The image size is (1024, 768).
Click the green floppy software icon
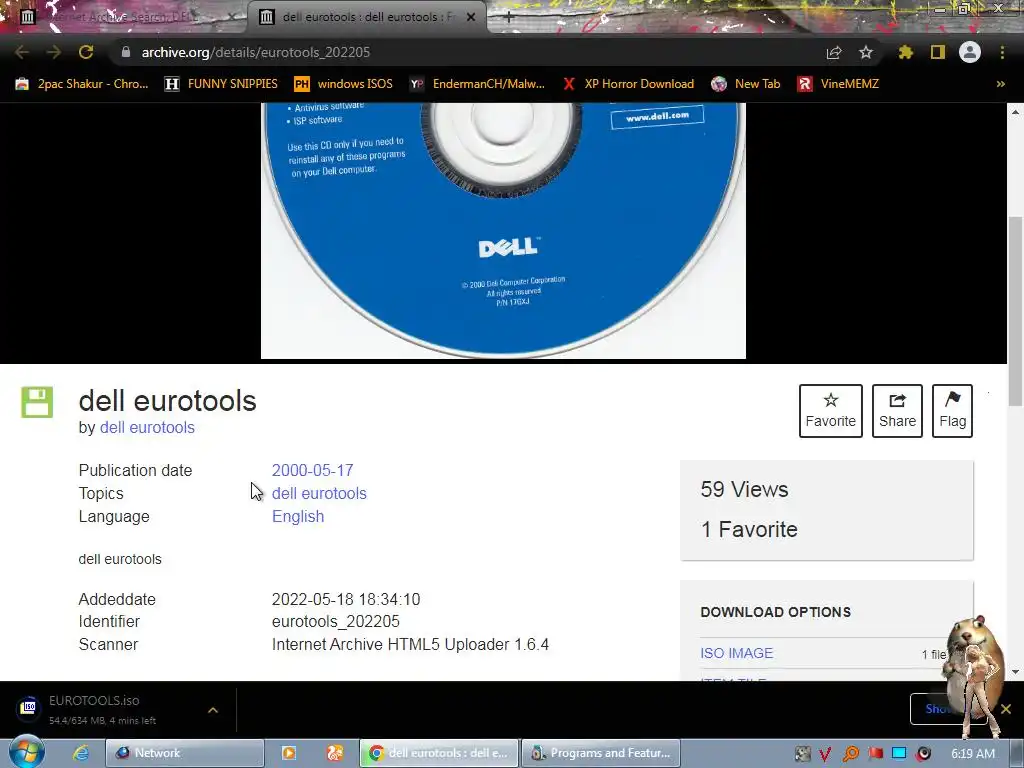(x=37, y=402)
